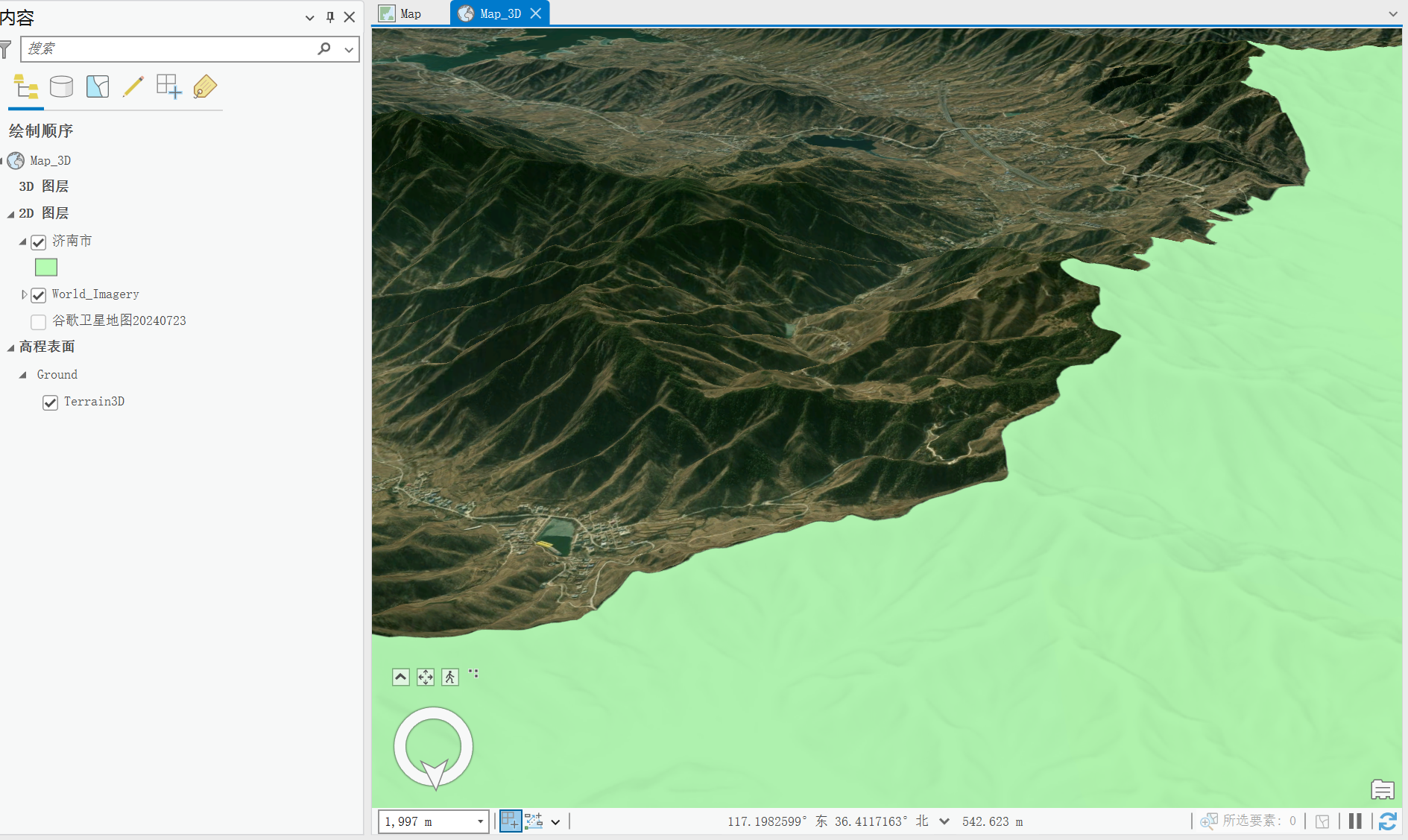
Task: Select the World_Imagery layer name
Action: tap(95, 294)
